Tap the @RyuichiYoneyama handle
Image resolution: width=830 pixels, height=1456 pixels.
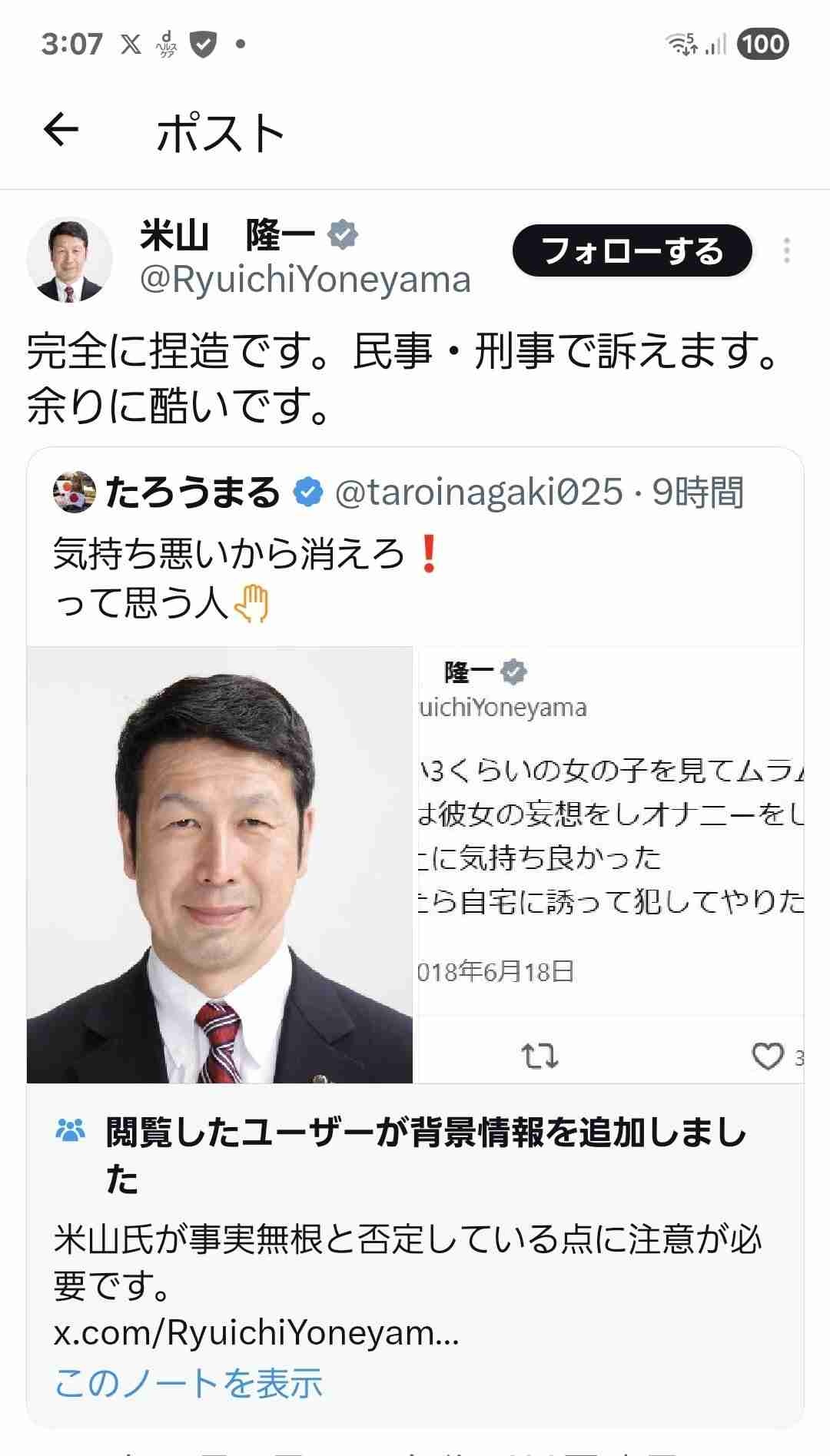pyautogui.click(x=304, y=280)
